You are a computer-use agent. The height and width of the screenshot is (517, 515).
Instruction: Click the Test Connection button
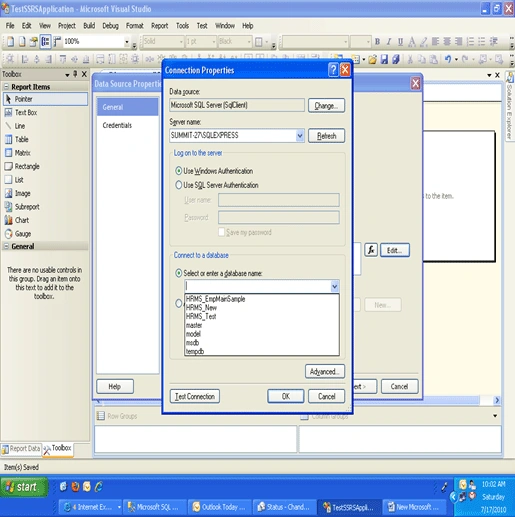(x=195, y=396)
